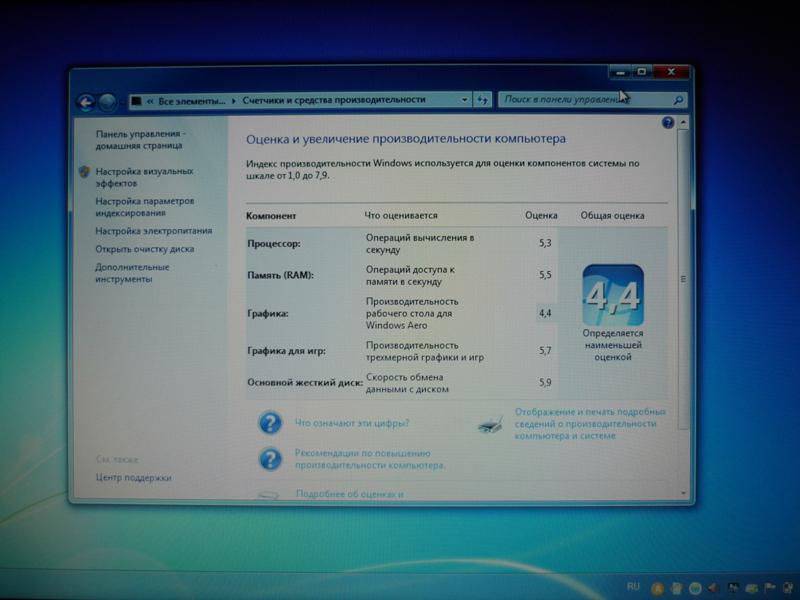Open Настройка параметров индексирования link

(145, 207)
